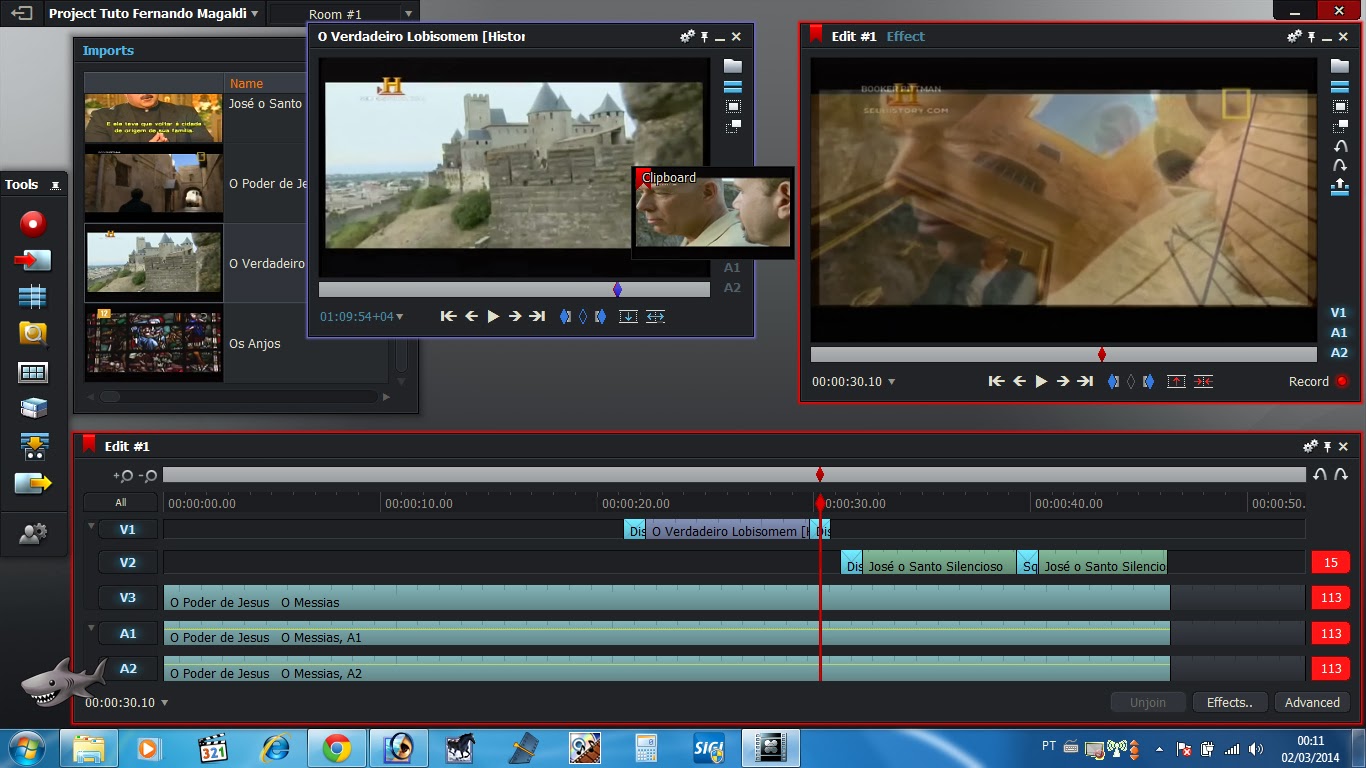Mark out point in the Edit #1 viewer
This screenshot has height=768, width=1366.
click(x=1148, y=381)
